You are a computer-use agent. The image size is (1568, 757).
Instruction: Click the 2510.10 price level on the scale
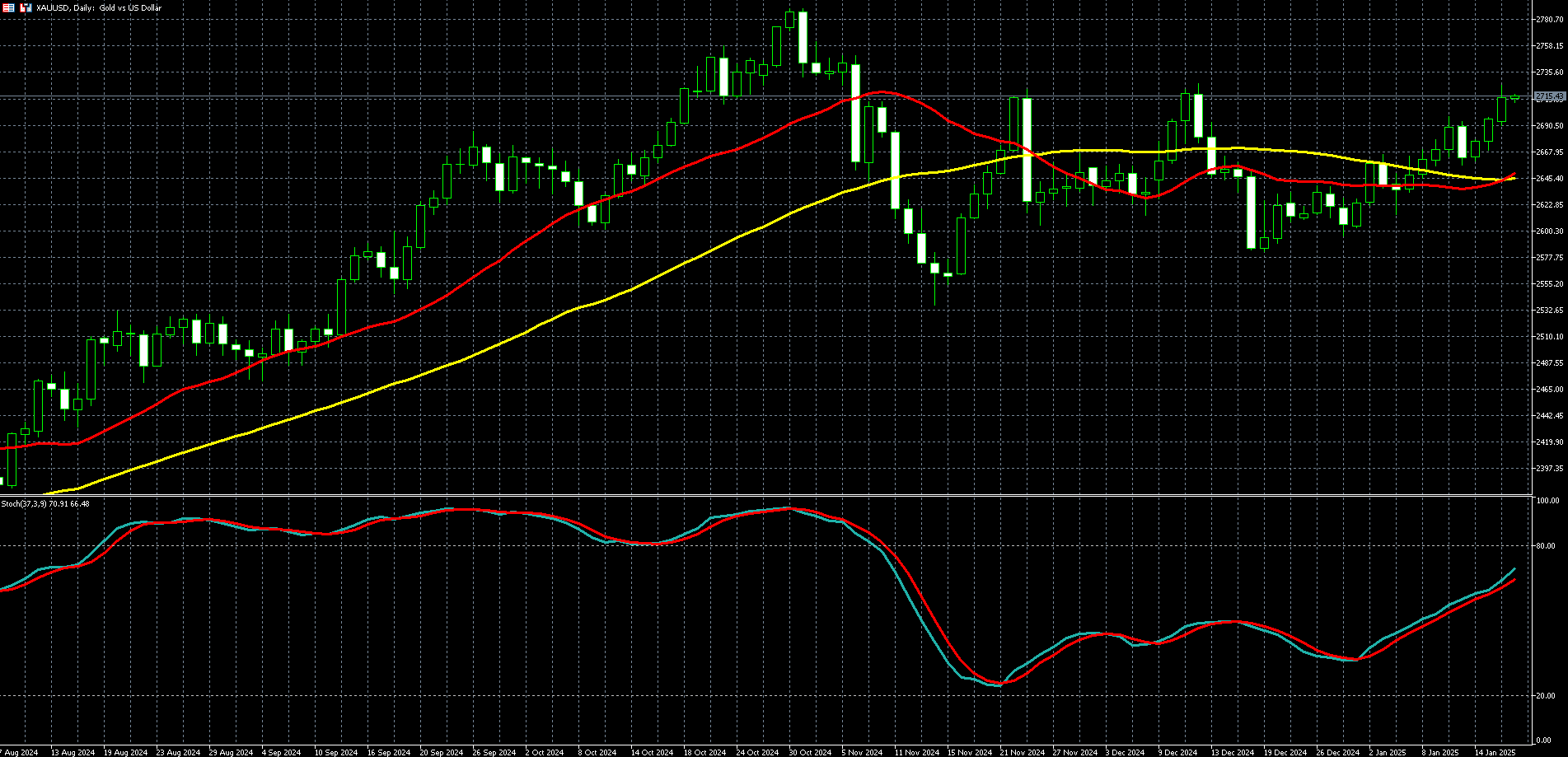(x=1550, y=336)
